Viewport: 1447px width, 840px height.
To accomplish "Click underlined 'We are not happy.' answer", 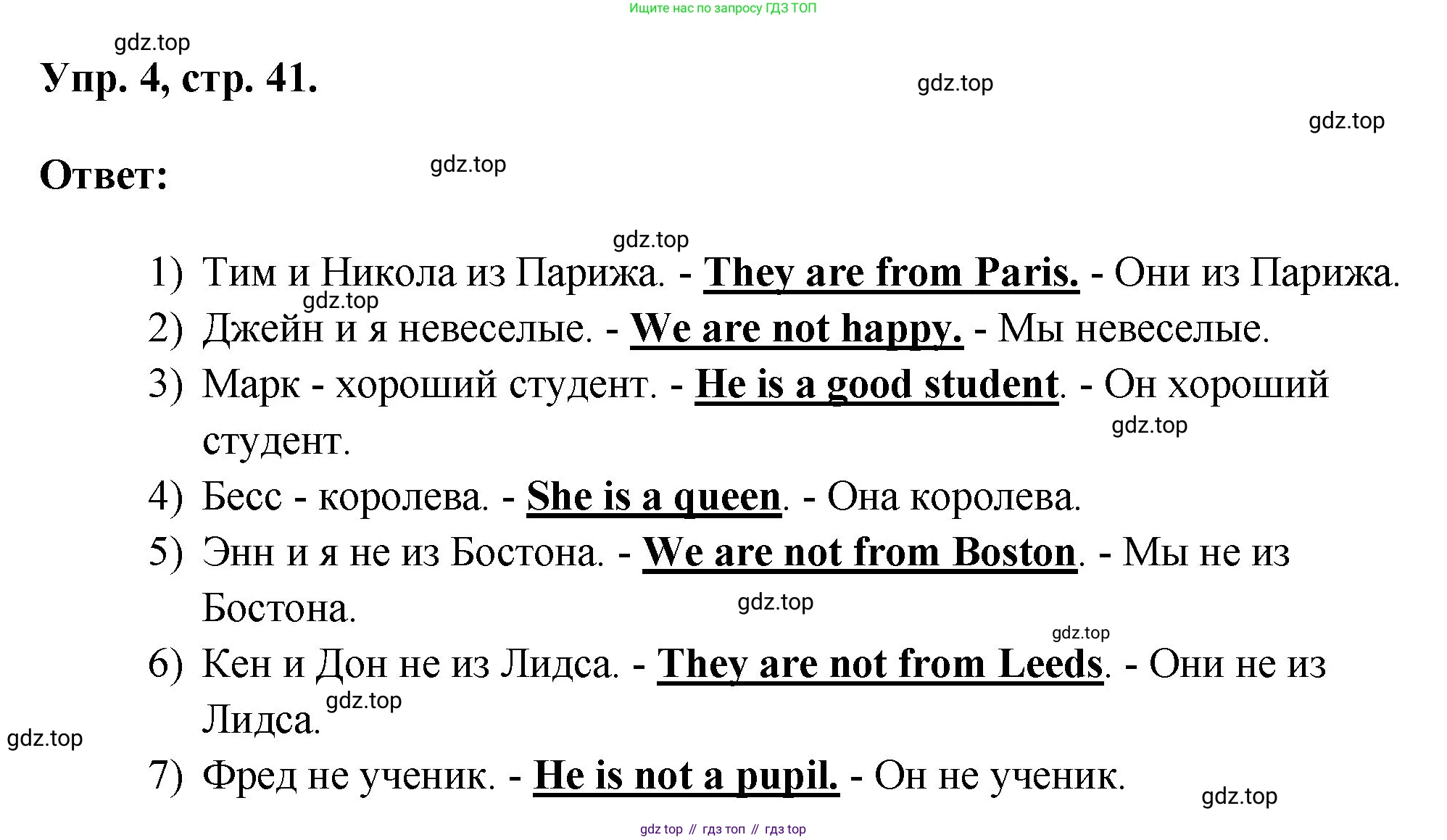I will coord(796,329).
